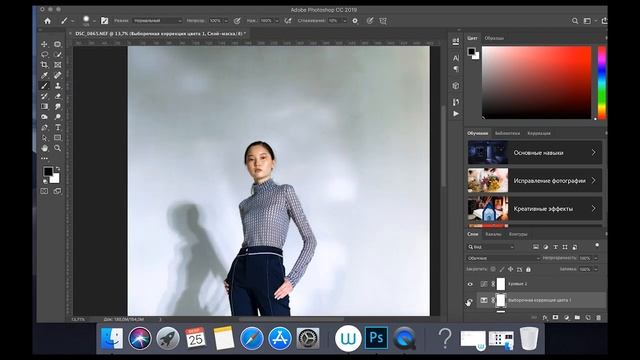The image size is (640, 360).
Task: Select the Brush tool in toolbox
Action: (44, 86)
